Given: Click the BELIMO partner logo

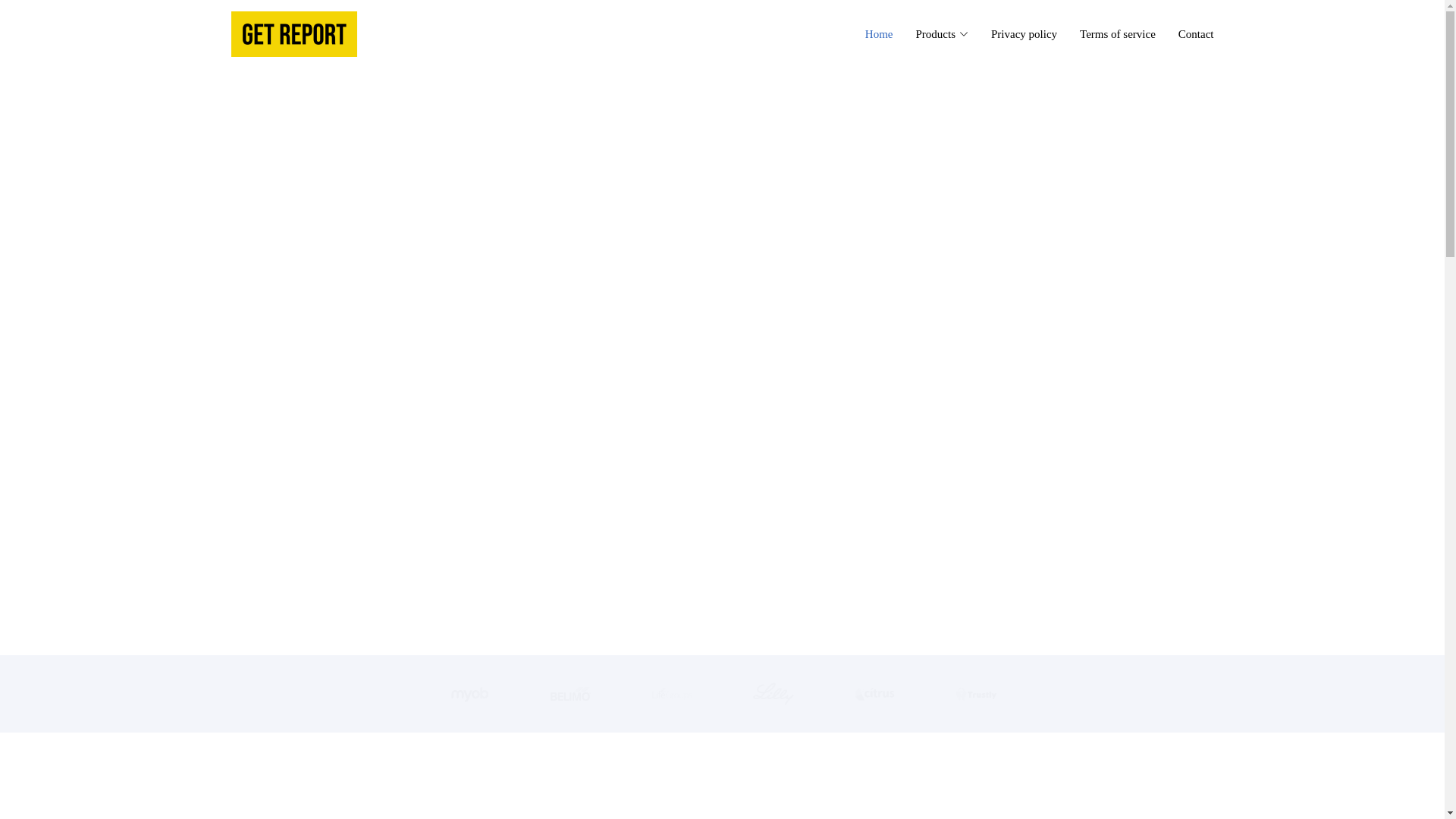Looking at the screenshot, I should point(570,694).
